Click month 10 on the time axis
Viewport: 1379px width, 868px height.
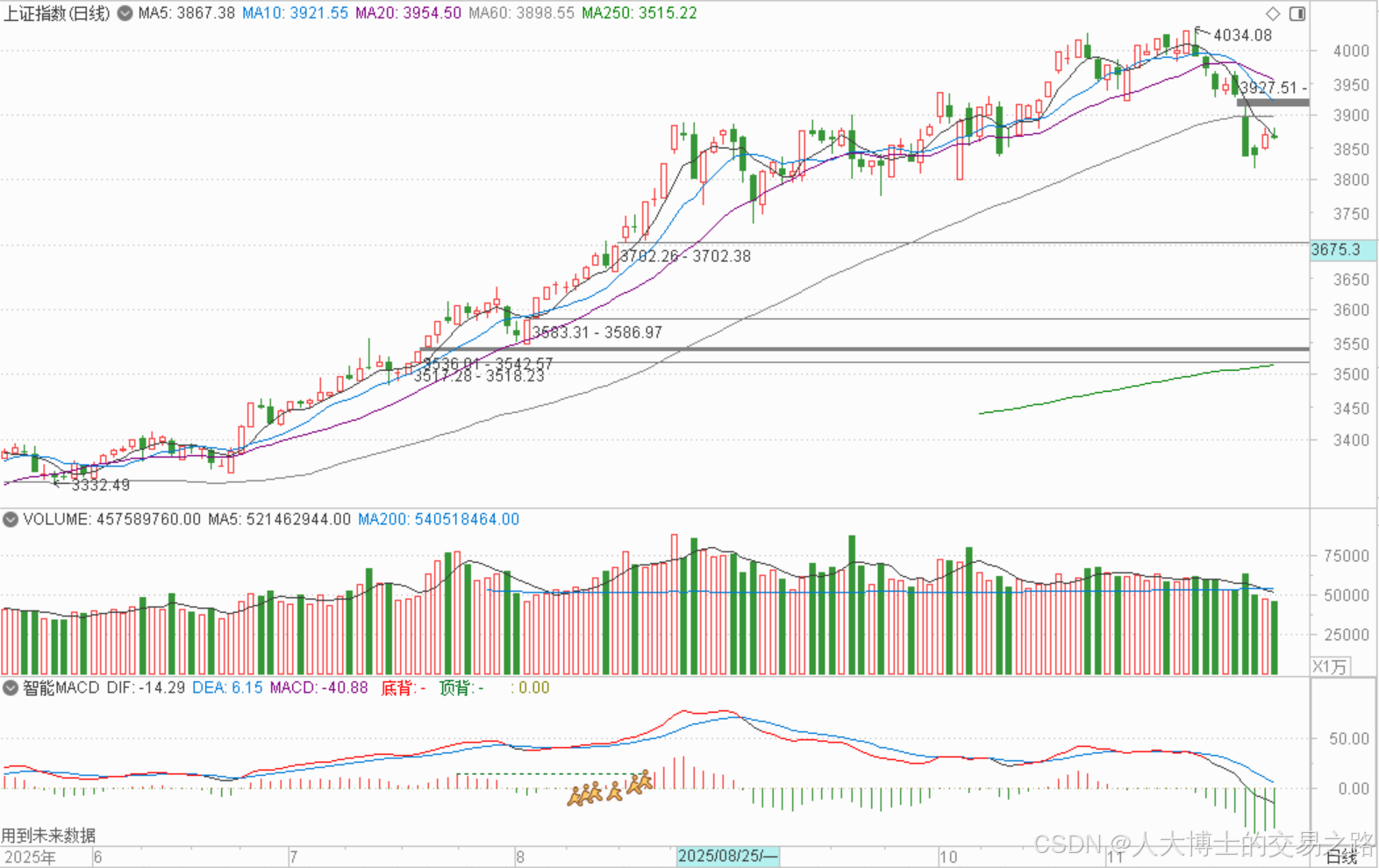[x=947, y=857]
